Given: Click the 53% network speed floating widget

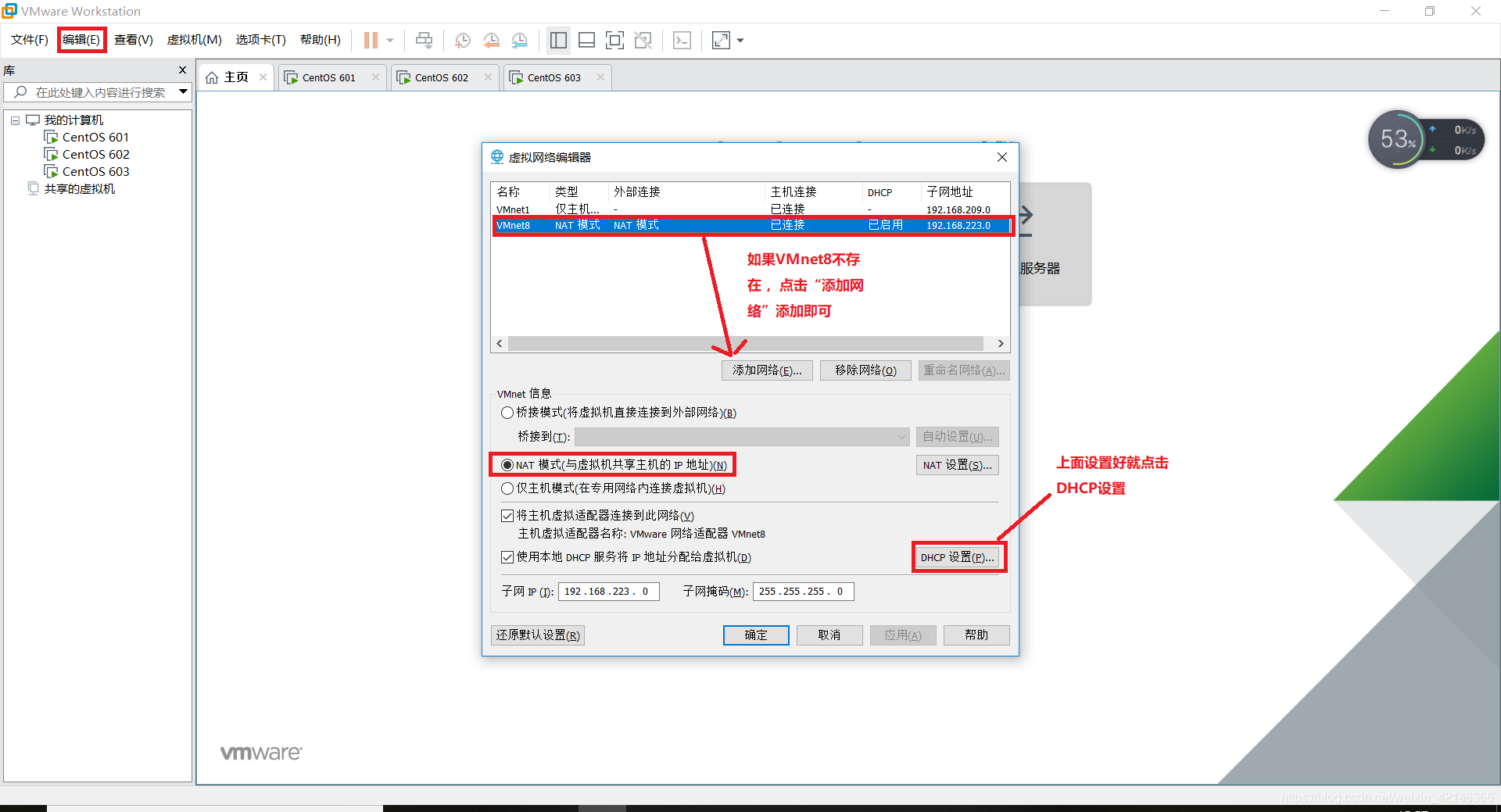Looking at the screenshot, I should pyautogui.click(x=1427, y=140).
